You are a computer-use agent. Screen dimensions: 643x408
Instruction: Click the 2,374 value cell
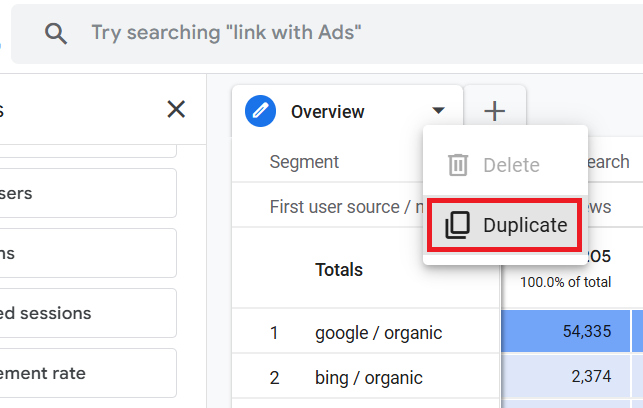pyautogui.click(x=591, y=378)
